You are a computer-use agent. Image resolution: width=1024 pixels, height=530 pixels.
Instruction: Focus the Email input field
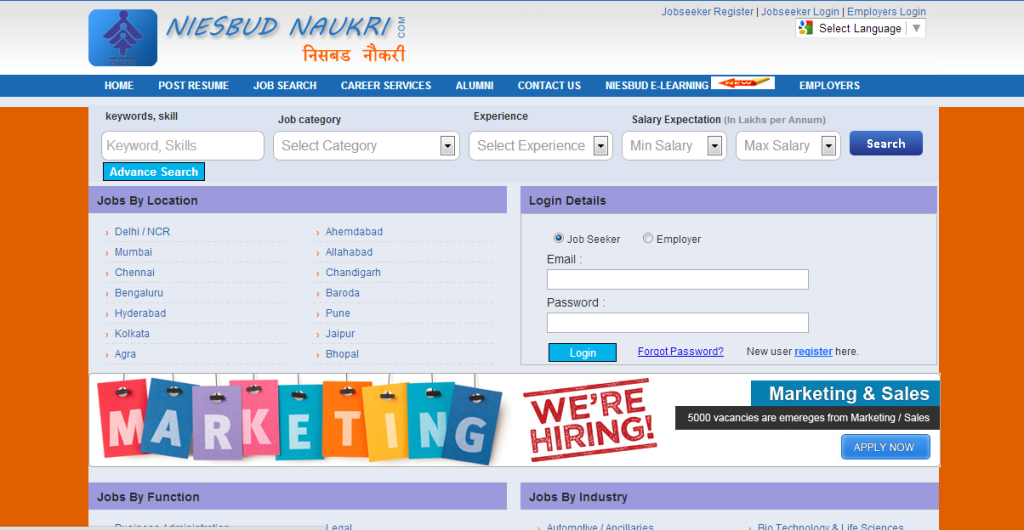(678, 279)
